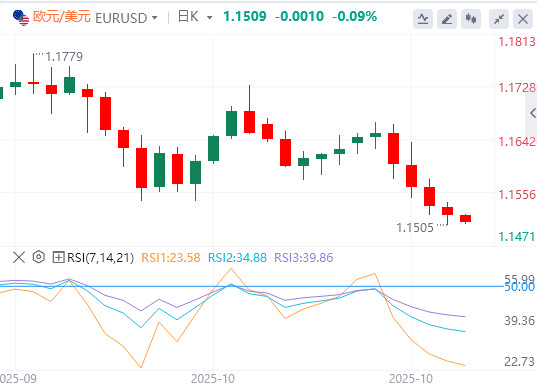Switch chart type using candlestick icon
Screen dimensions: 537x391
(x=471, y=19)
